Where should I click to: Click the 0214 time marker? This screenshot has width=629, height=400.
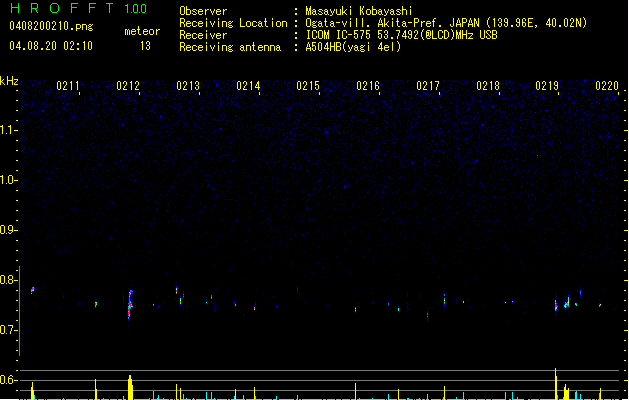pyautogui.click(x=248, y=86)
